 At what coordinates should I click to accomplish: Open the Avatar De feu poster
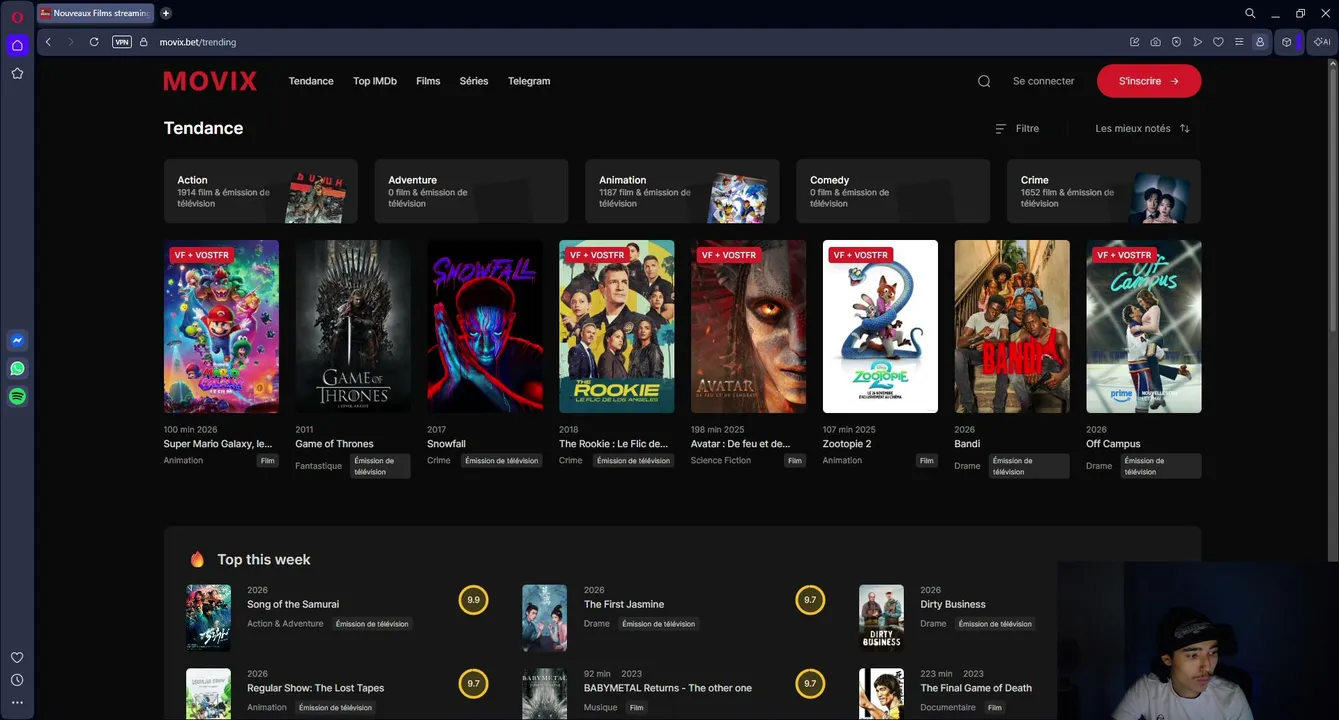click(749, 326)
